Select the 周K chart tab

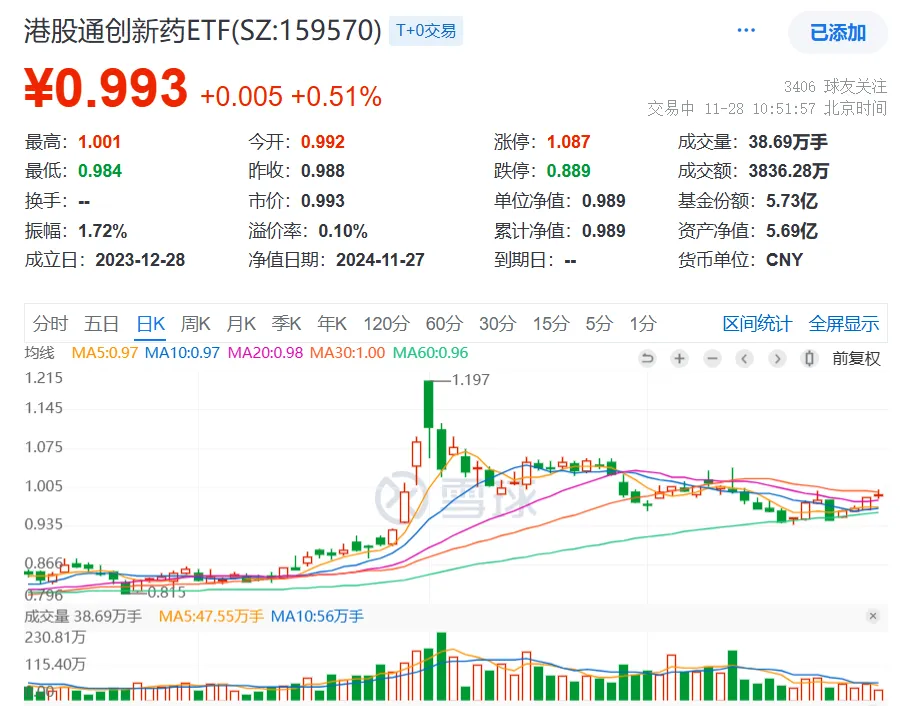click(196, 323)
